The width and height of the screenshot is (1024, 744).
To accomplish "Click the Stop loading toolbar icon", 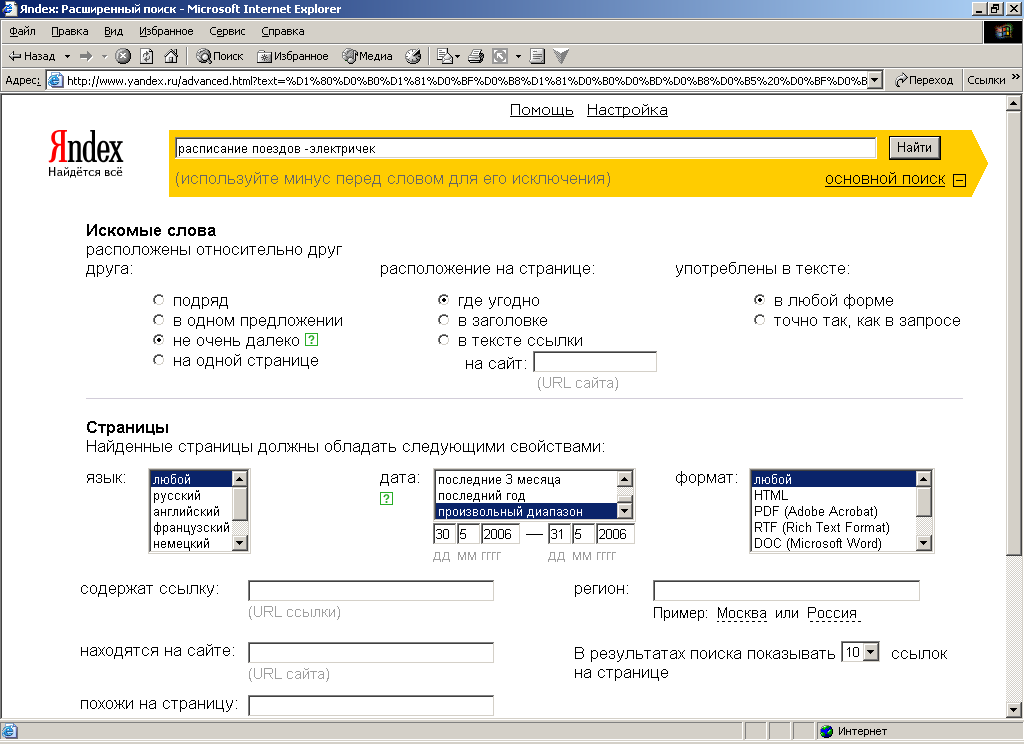I will point(123,56).
